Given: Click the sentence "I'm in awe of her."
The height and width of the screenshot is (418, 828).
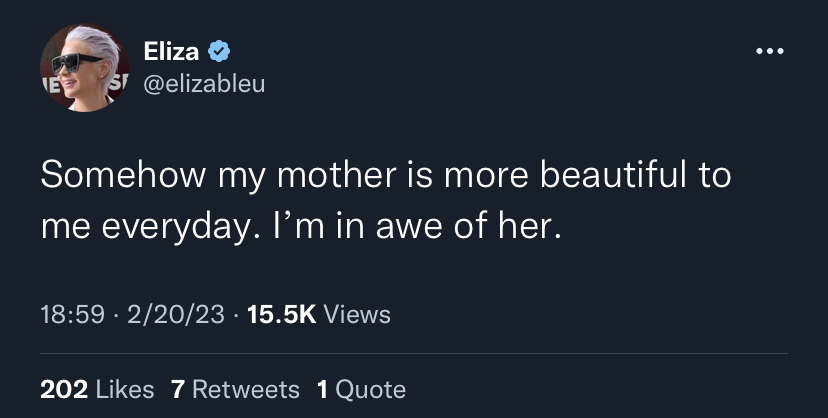Looking at the screenshot, I should pos(417,227).
